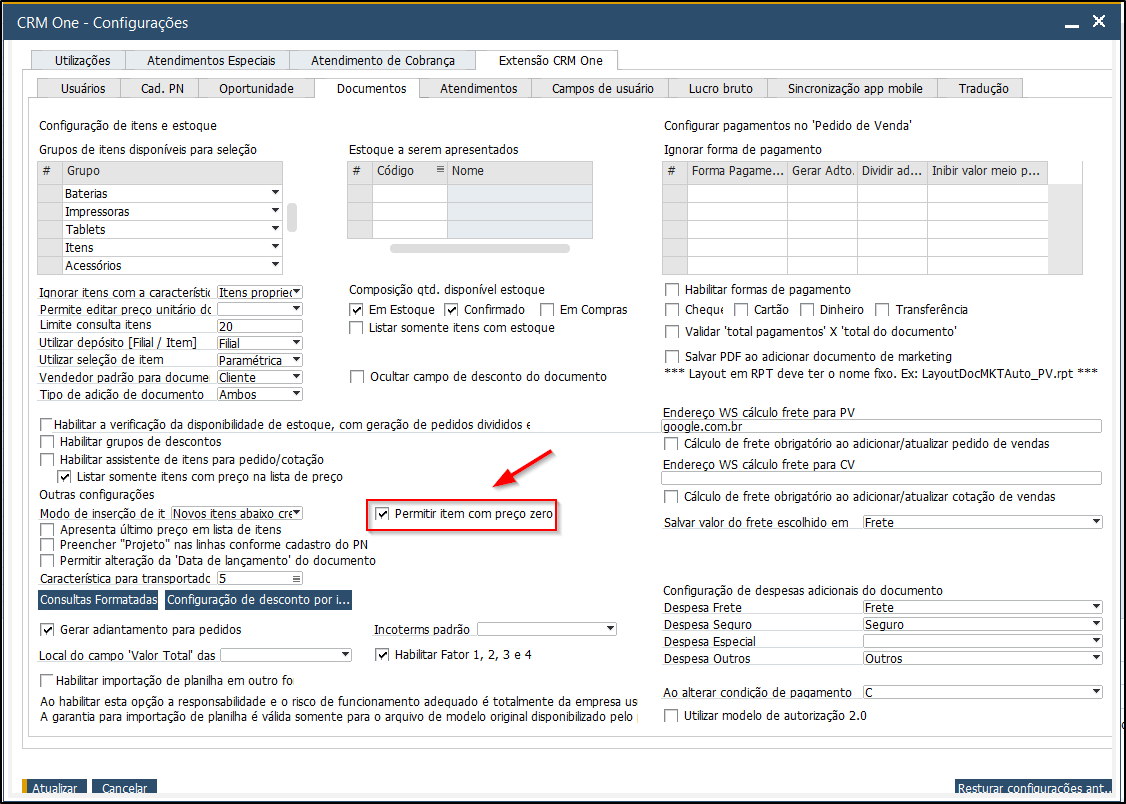Click the Consultas Formatadas button
Screen dimensions: 1126x804
[x=99, y=599]
